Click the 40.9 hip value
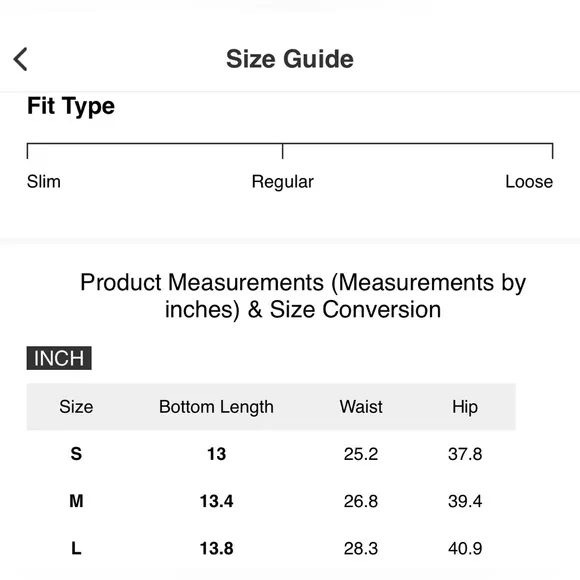The image size is (580, 580). pyautogui.click(x=465, y=548)
